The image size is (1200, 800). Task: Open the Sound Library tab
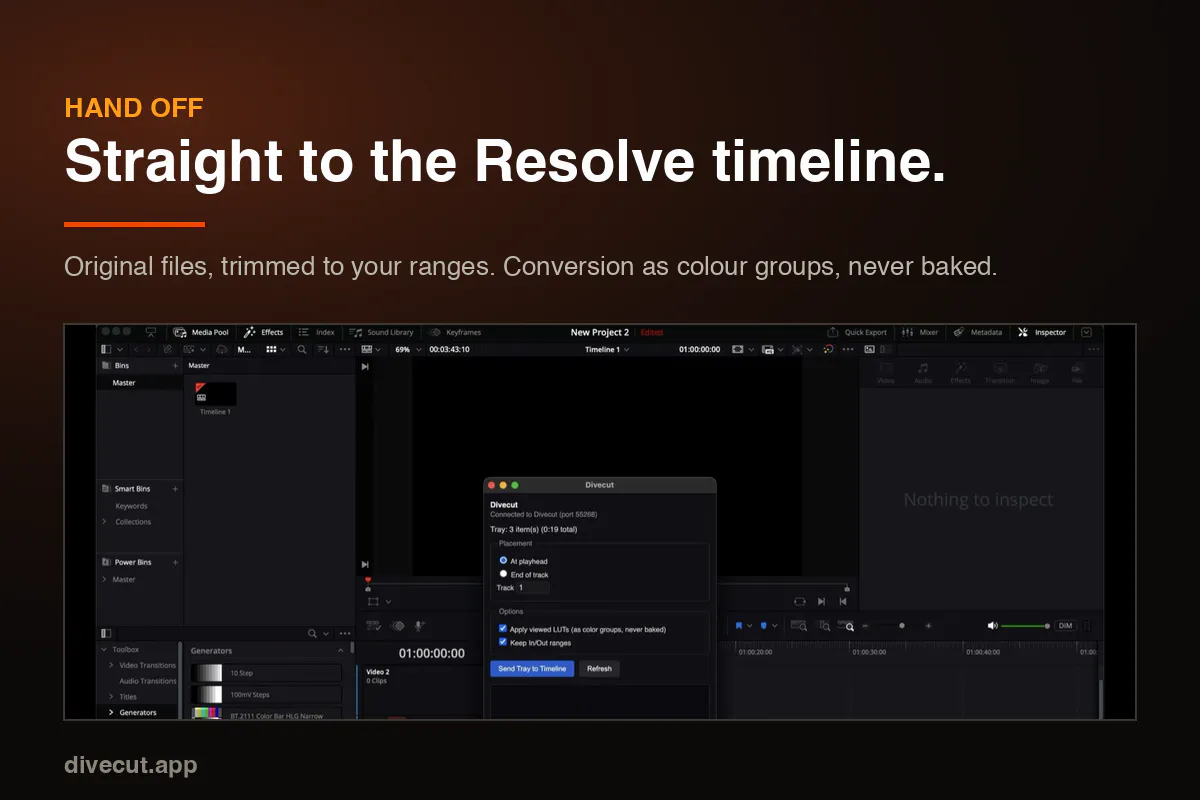[381, 332]
